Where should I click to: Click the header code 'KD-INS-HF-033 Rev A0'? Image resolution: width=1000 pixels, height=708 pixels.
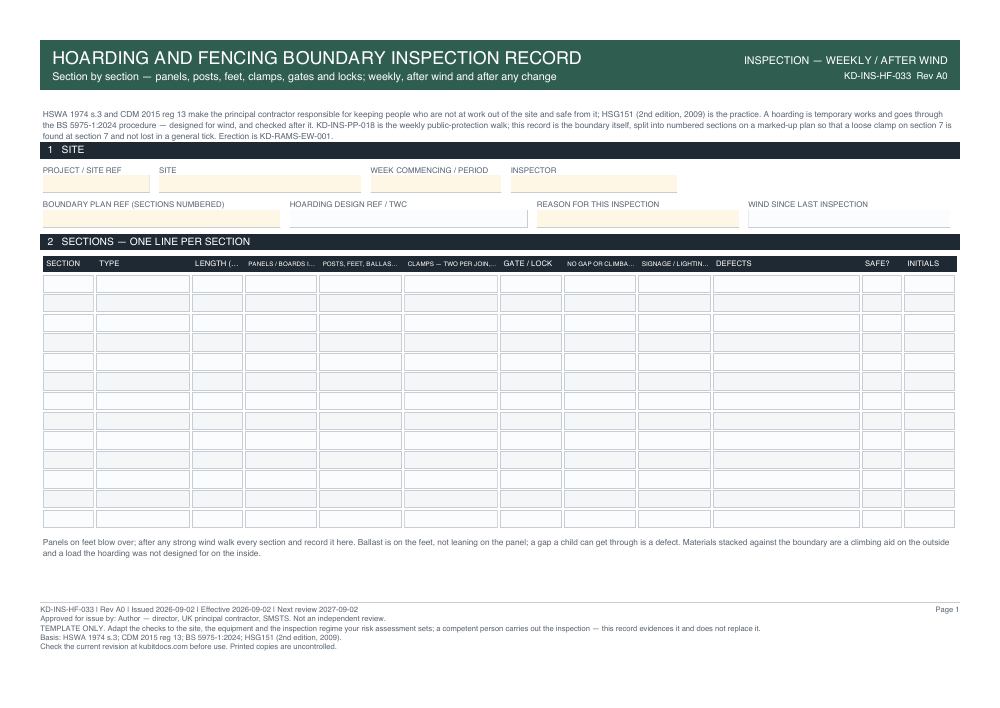click(895, 76)
